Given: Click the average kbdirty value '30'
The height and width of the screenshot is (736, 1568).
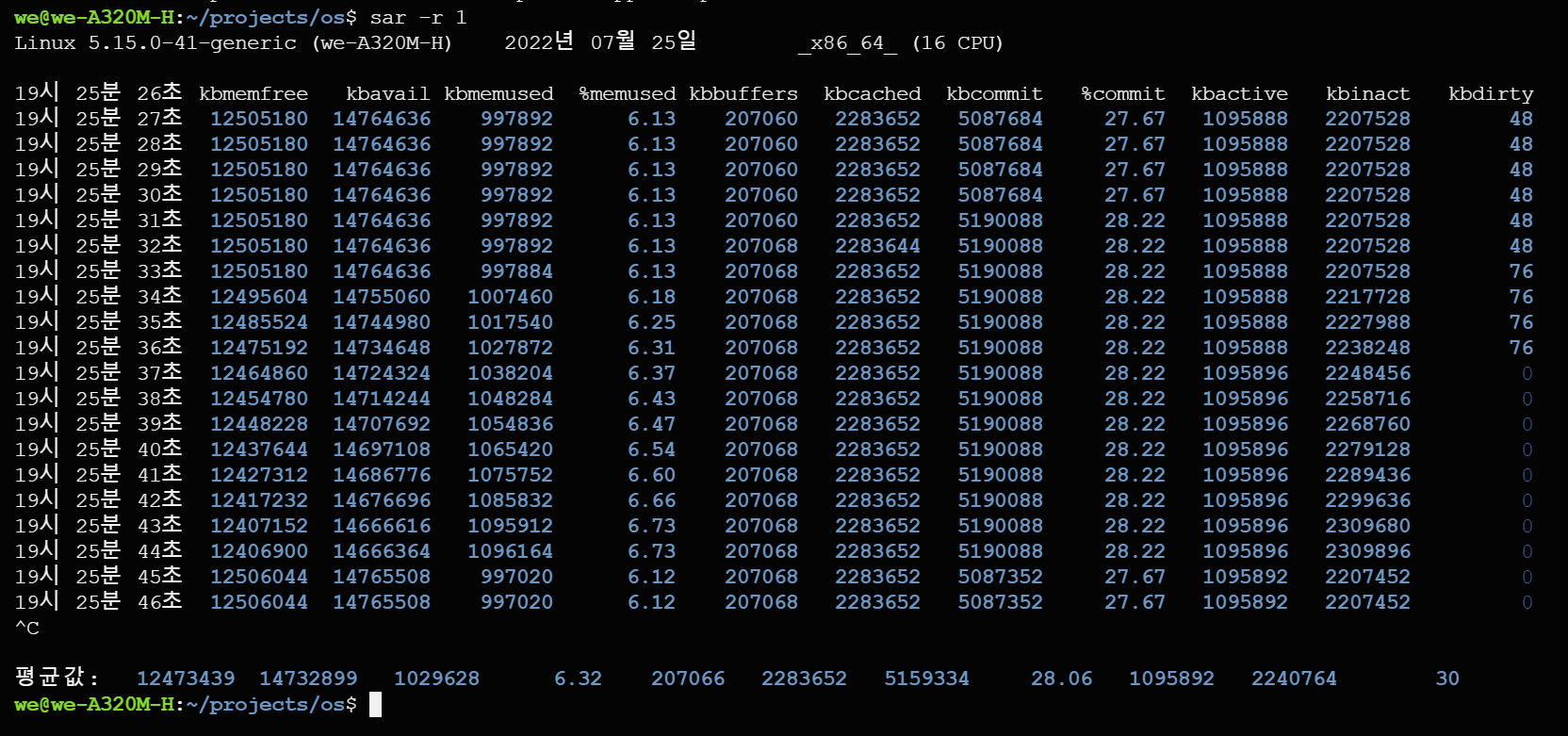Looking at the screenshot, I should click(x=1448, y=679).
